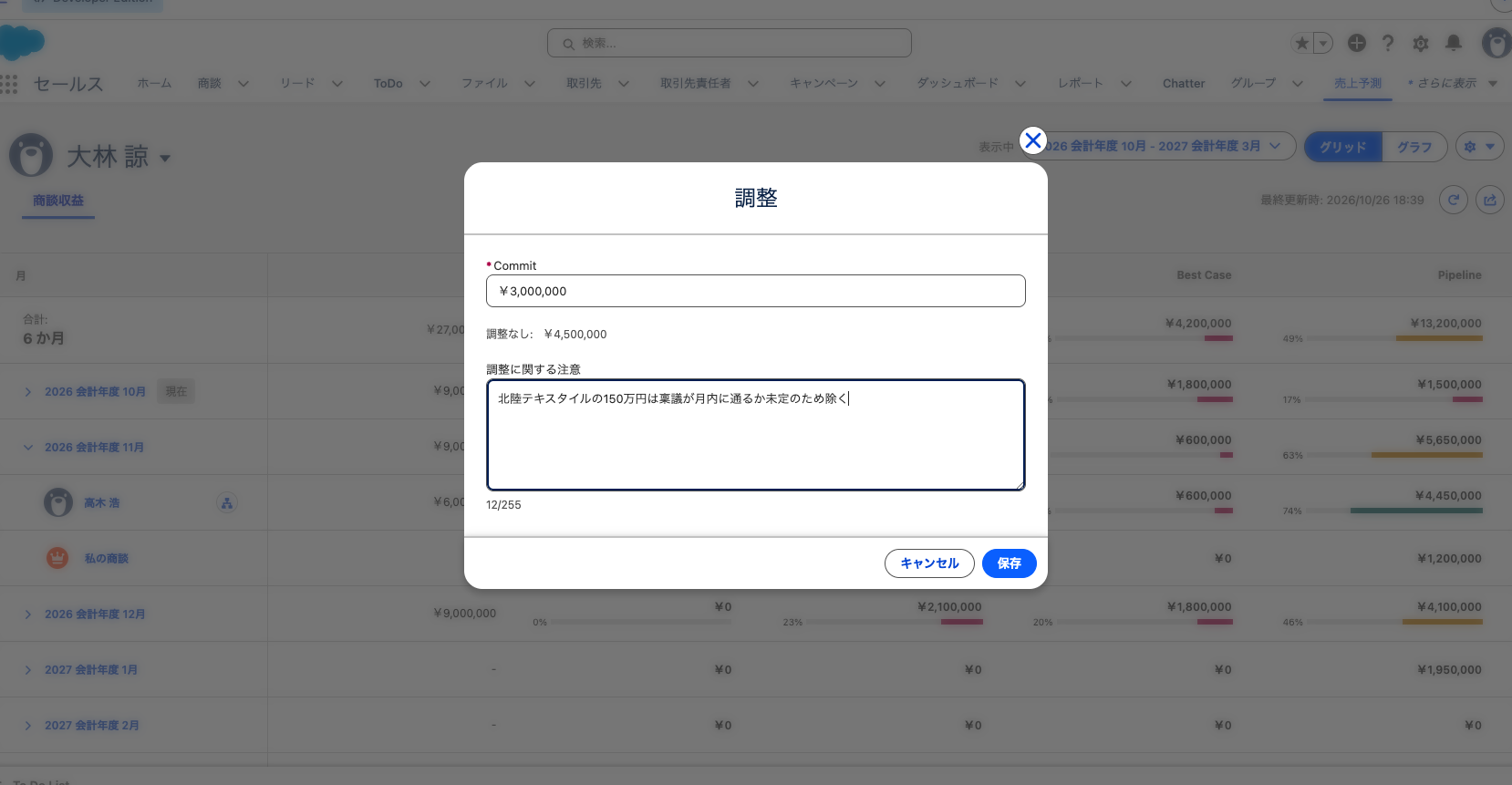Click the Commit amount input field
The image size is (1512, 785).
[756, 291]
